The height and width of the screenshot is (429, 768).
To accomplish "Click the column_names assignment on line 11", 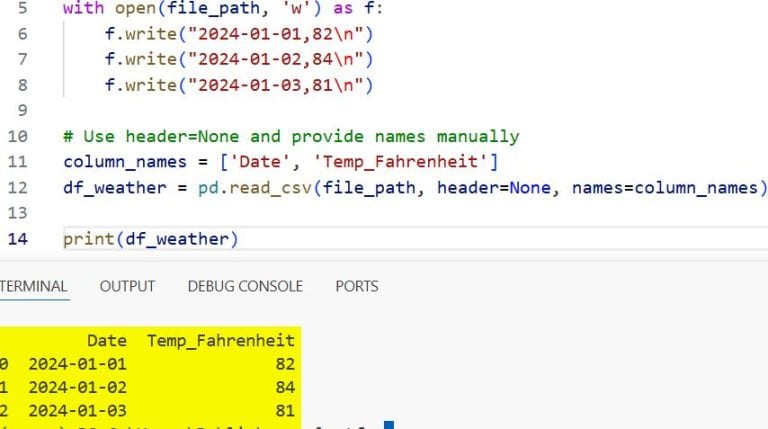I will 280,162.
